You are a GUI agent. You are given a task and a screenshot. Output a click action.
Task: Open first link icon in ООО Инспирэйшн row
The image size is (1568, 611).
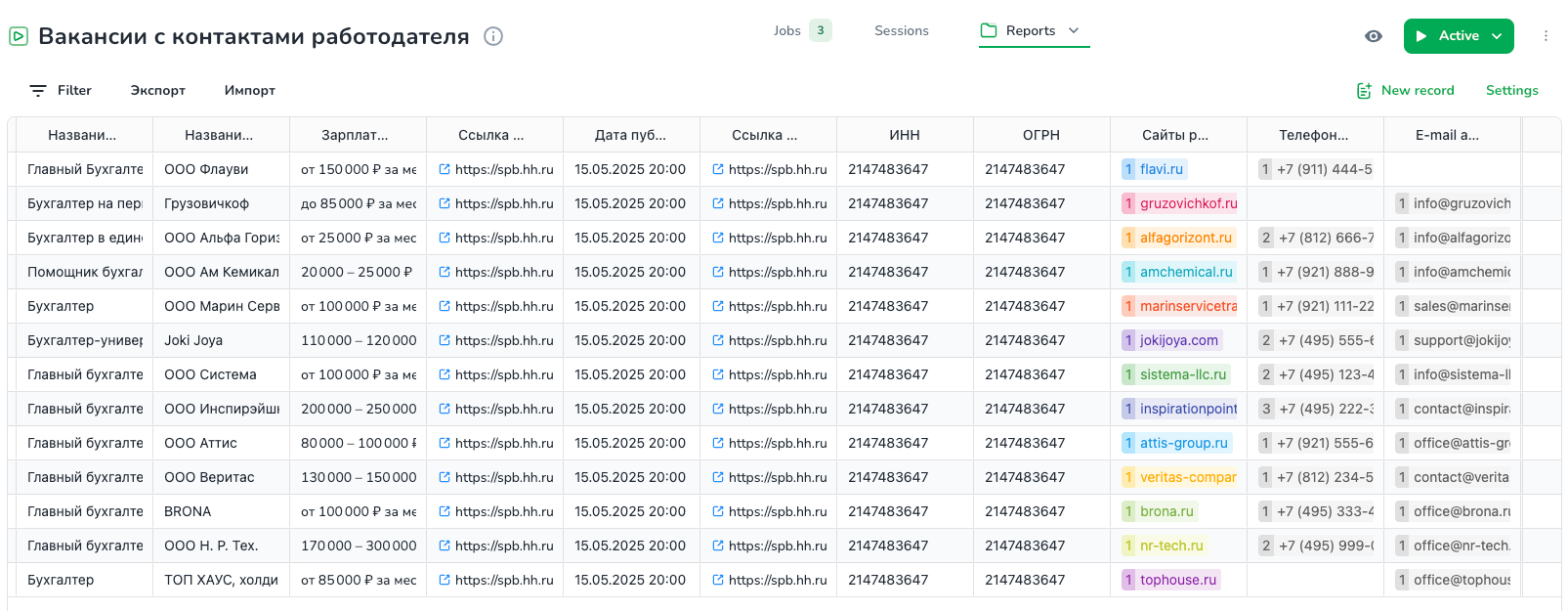(445, 409)
